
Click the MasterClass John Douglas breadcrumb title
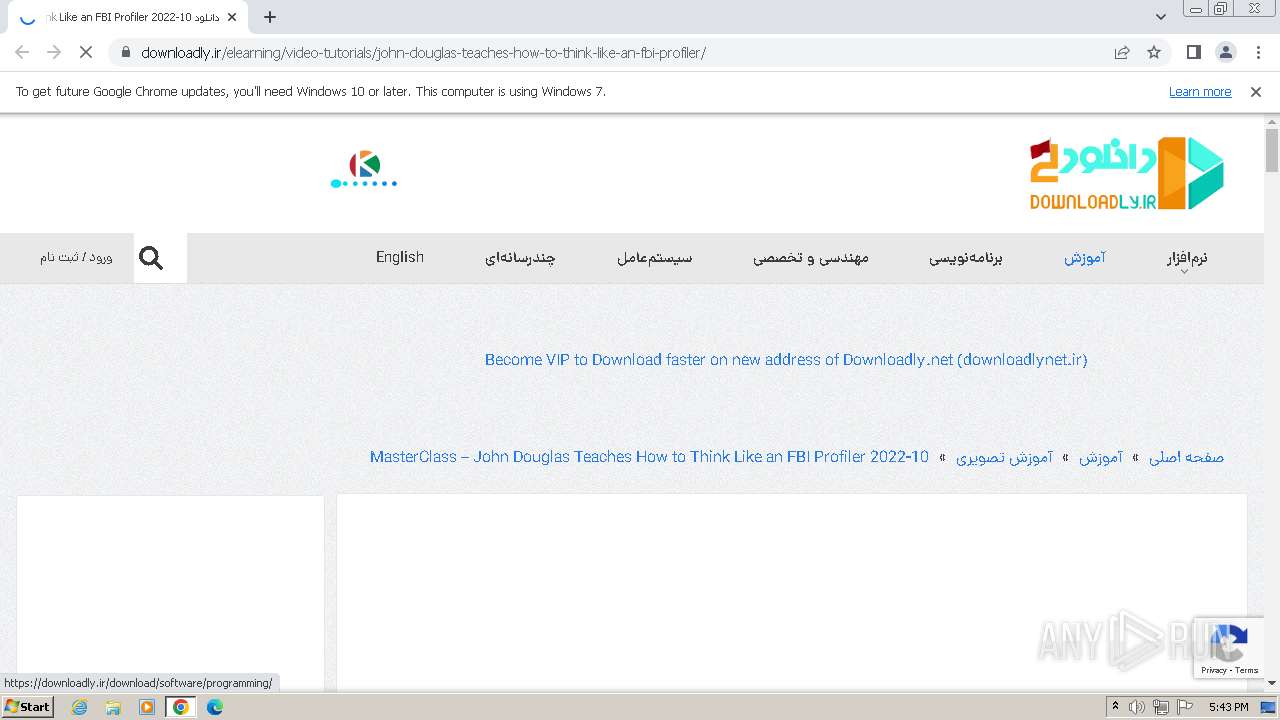click(x=649, y=457)
